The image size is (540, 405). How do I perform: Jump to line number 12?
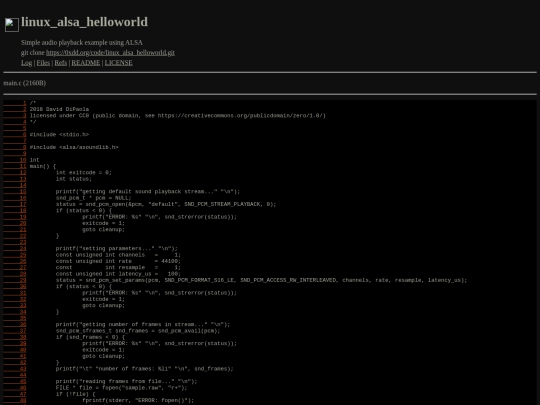tap(15, 173)
